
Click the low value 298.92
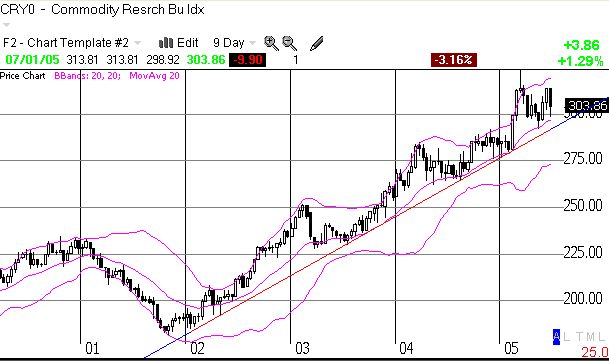(x=163, y=60)
